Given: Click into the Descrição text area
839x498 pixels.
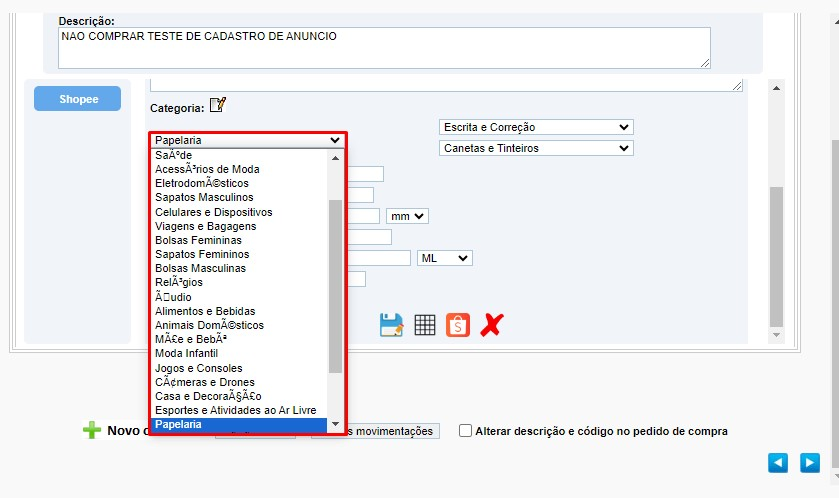Looking at the screenshot, I should (384, 48).
